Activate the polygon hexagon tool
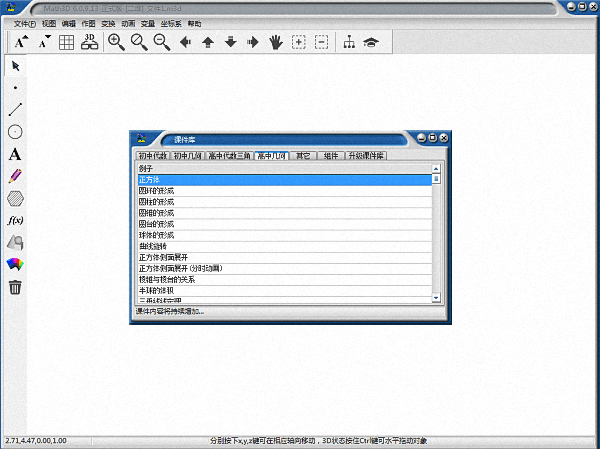This screenshot has width=600, height=449. pos(15,198)
